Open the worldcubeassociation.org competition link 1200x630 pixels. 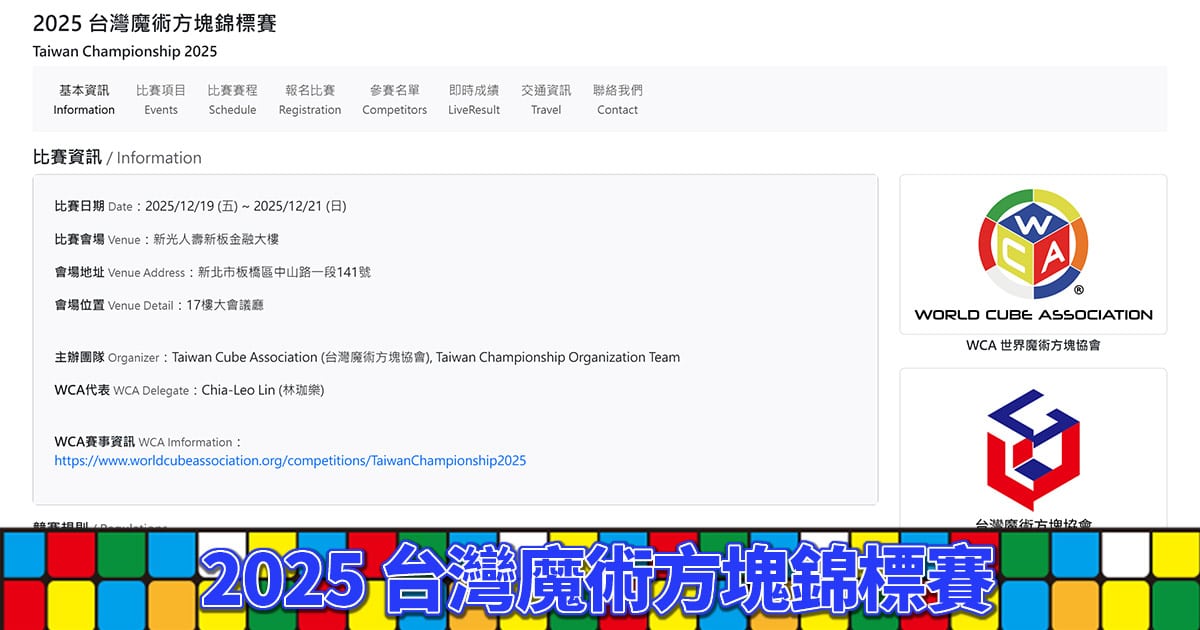point(290,461)
